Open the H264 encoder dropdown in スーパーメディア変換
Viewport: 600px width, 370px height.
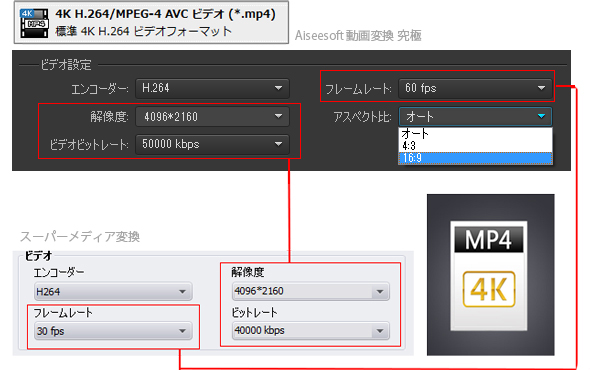point(113,292)
